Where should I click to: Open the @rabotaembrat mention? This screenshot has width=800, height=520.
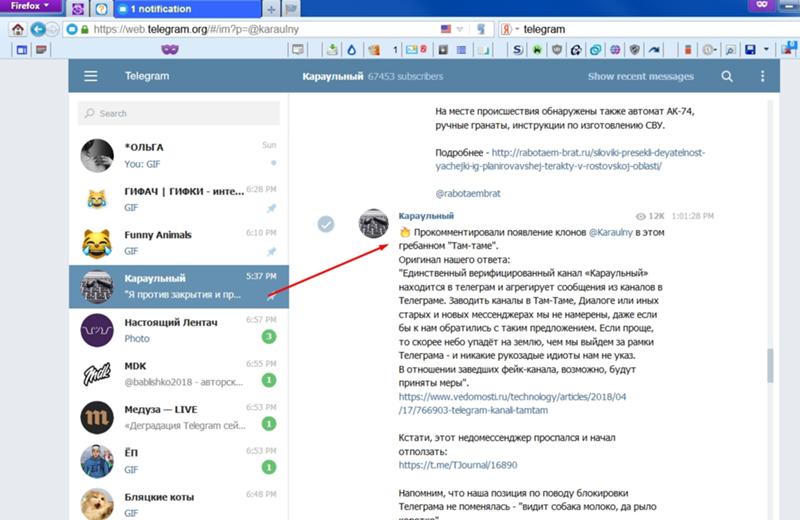pyautogui.click(x=468, y=193)
